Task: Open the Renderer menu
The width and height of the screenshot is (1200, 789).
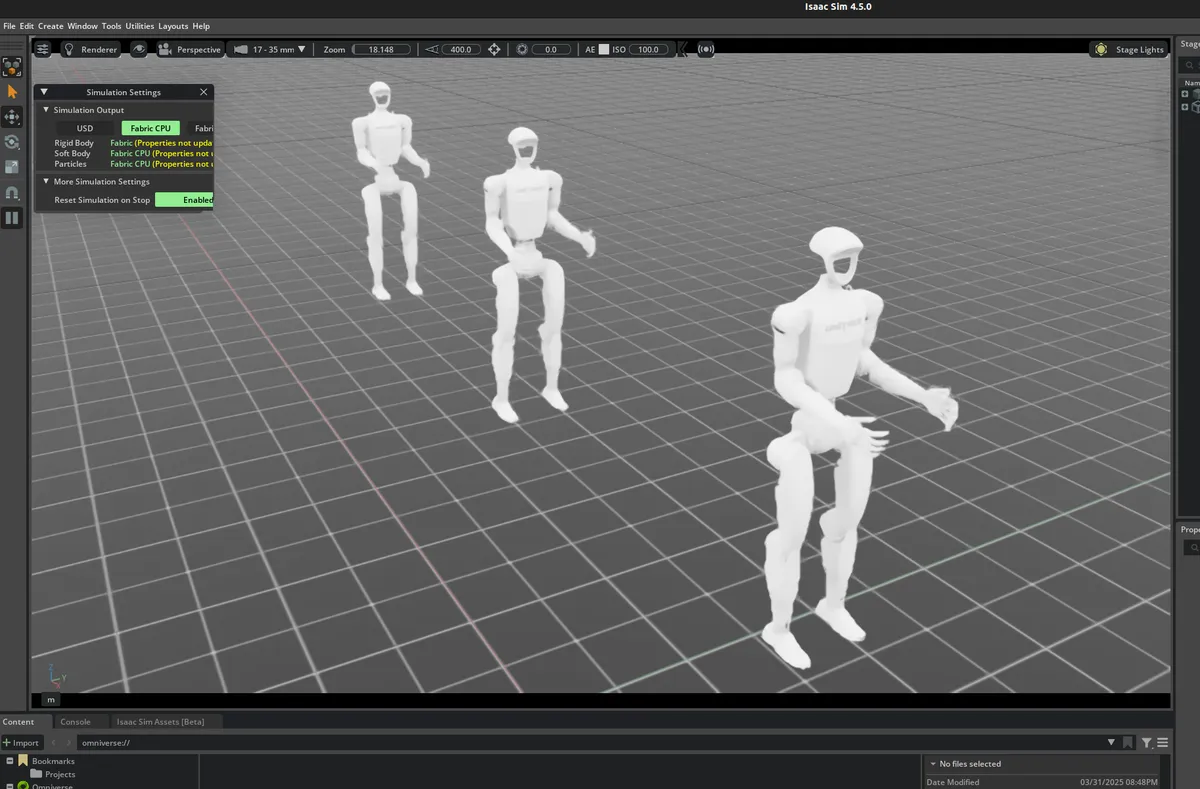Action: click(x=89, y=49)
